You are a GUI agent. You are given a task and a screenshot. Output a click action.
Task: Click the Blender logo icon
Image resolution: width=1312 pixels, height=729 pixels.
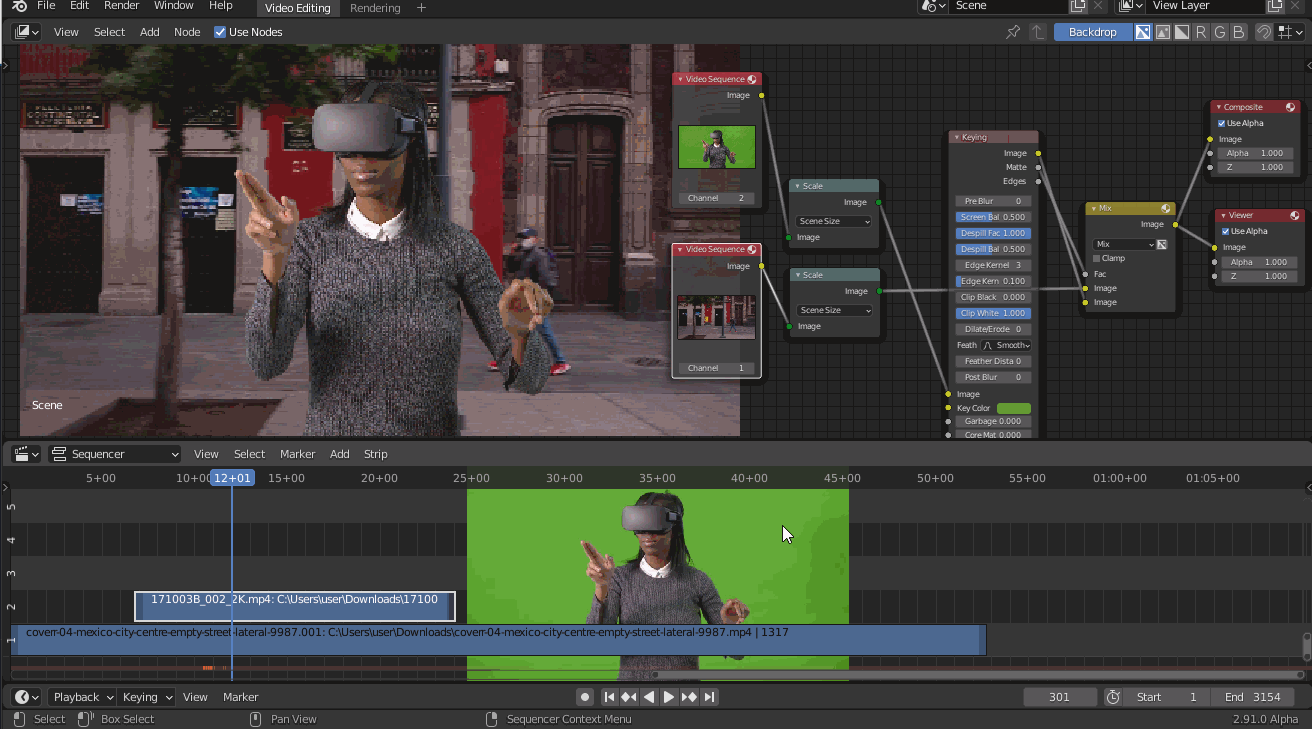[19, 6]
